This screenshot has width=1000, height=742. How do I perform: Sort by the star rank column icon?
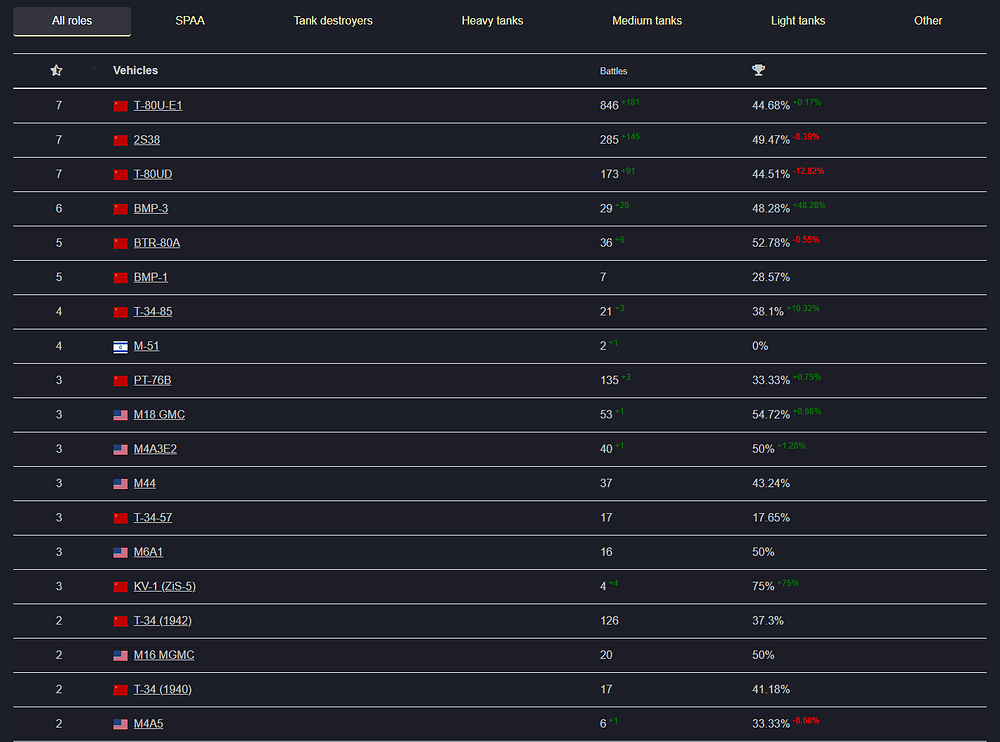tap(57, 71)
